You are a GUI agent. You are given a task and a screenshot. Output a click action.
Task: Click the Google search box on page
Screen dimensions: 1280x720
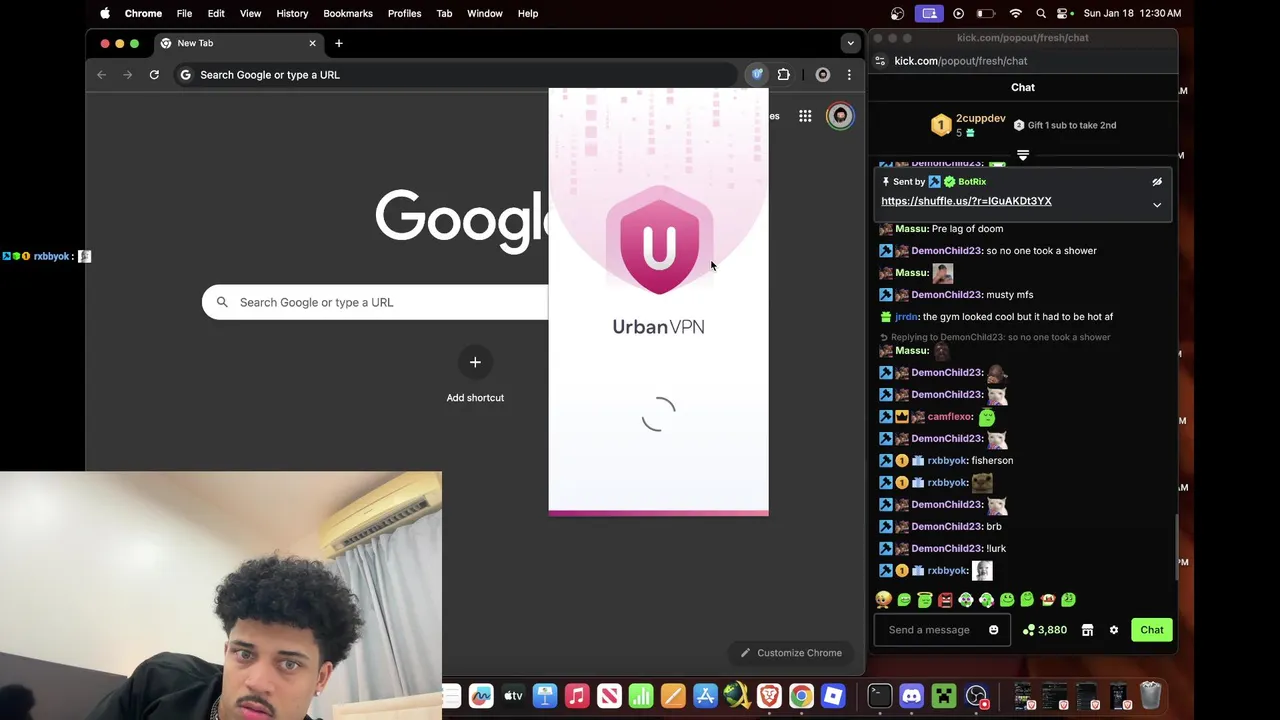tap(376, 302)
